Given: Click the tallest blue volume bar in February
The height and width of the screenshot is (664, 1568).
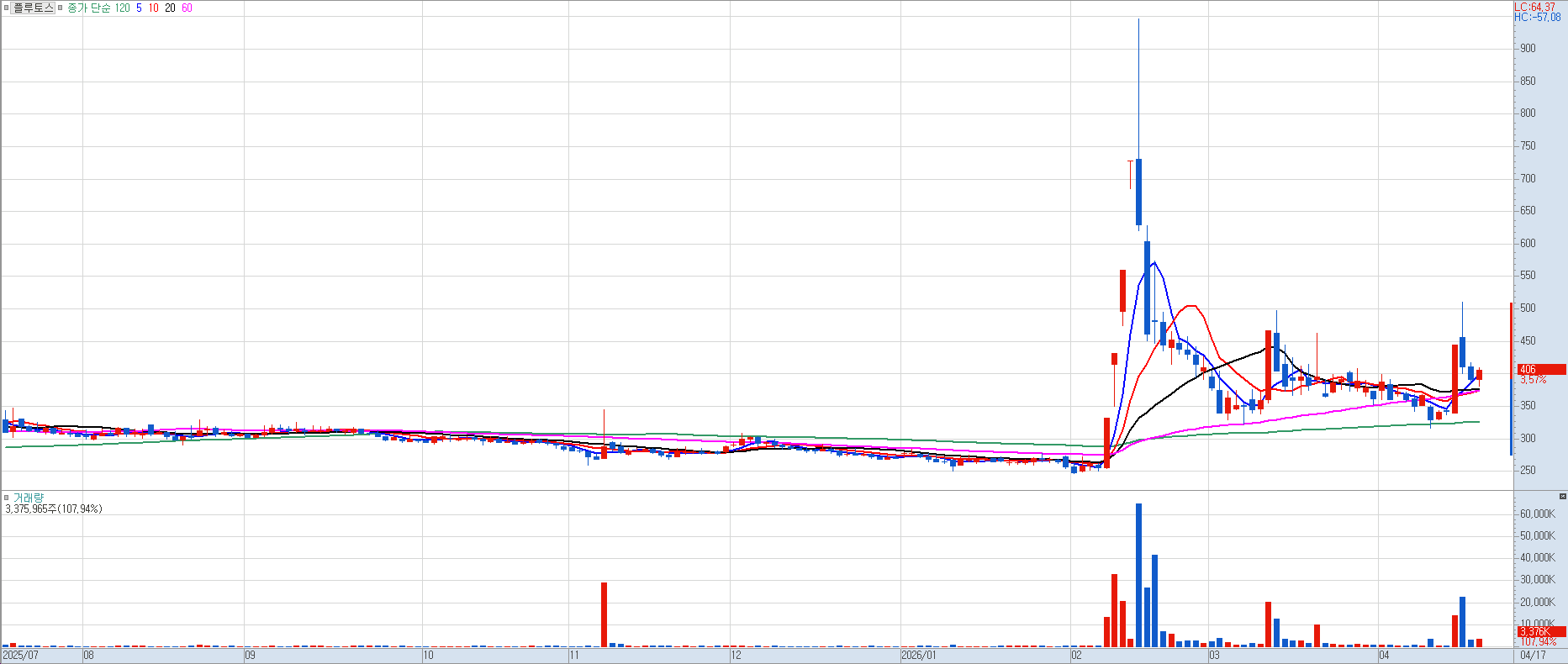Looking at the screenshot, I should (1138, 575).
